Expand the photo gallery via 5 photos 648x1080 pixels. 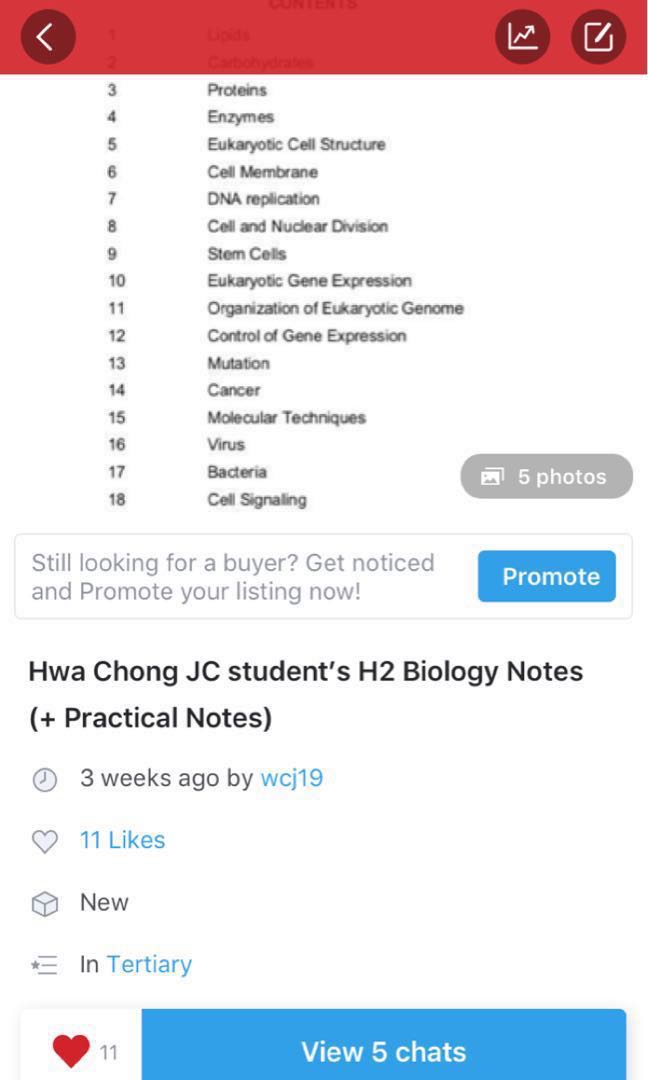point(545,476)
